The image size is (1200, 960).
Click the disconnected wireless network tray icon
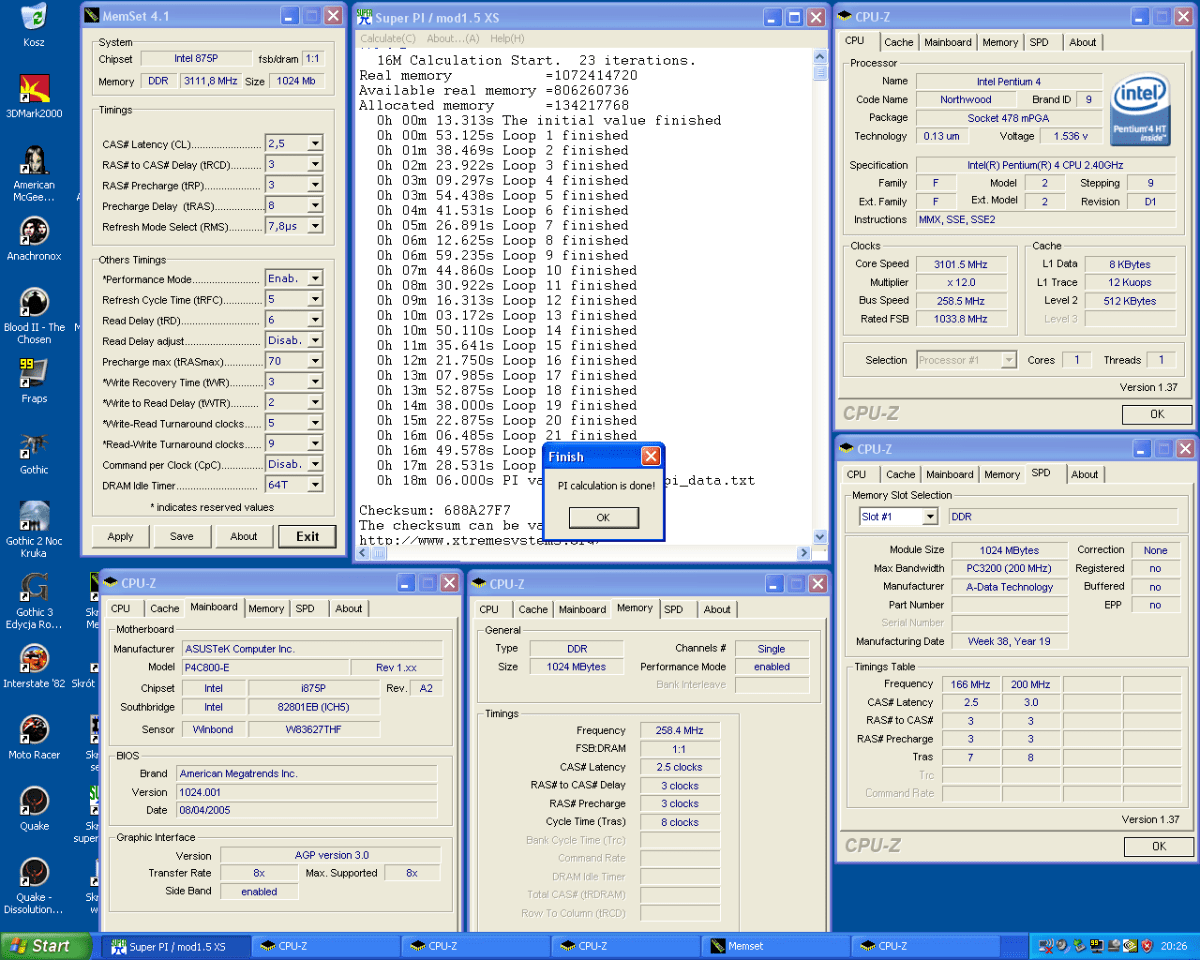pos(1045,945)
